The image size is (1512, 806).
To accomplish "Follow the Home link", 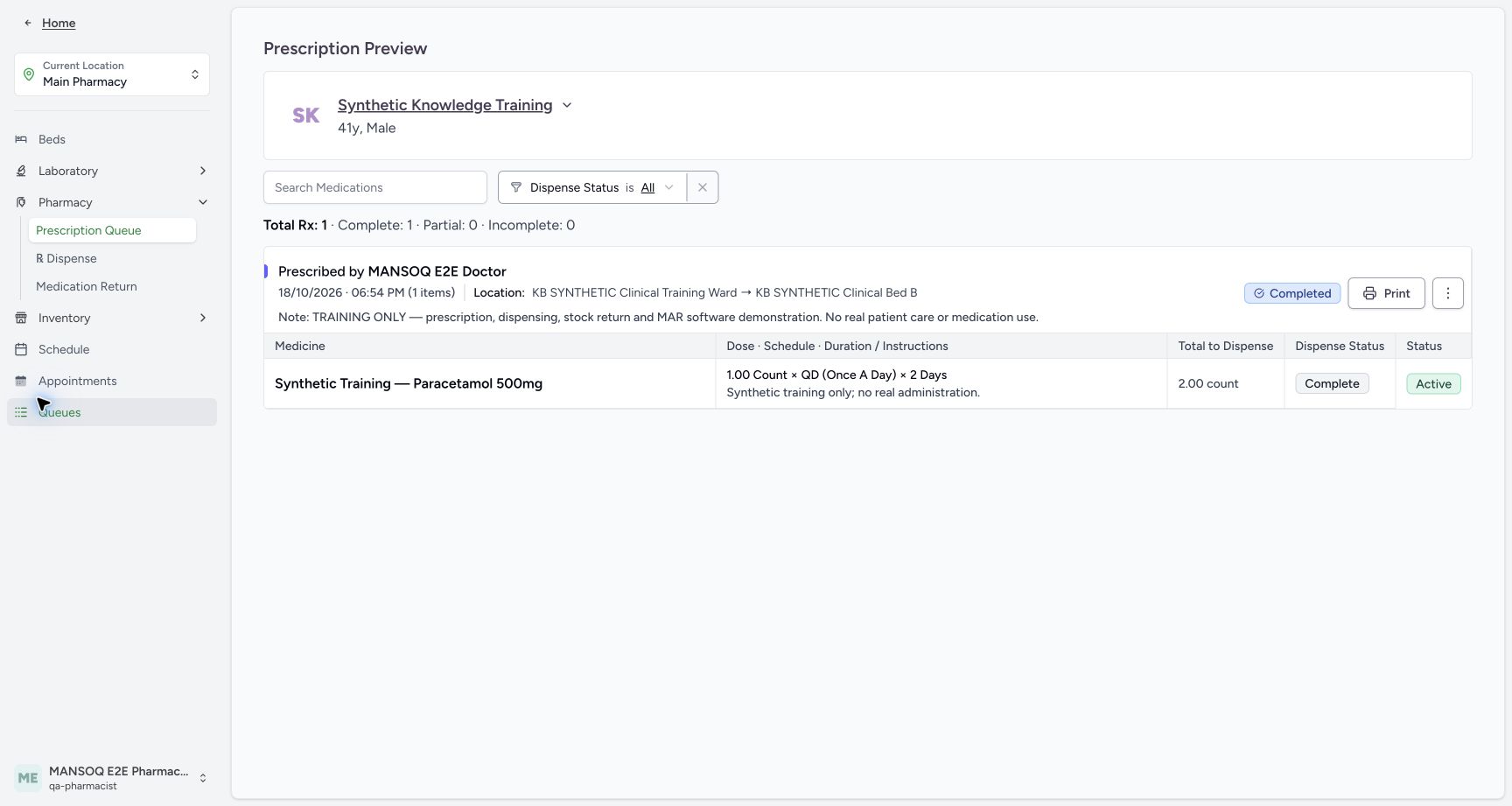I will click(59, 23).
